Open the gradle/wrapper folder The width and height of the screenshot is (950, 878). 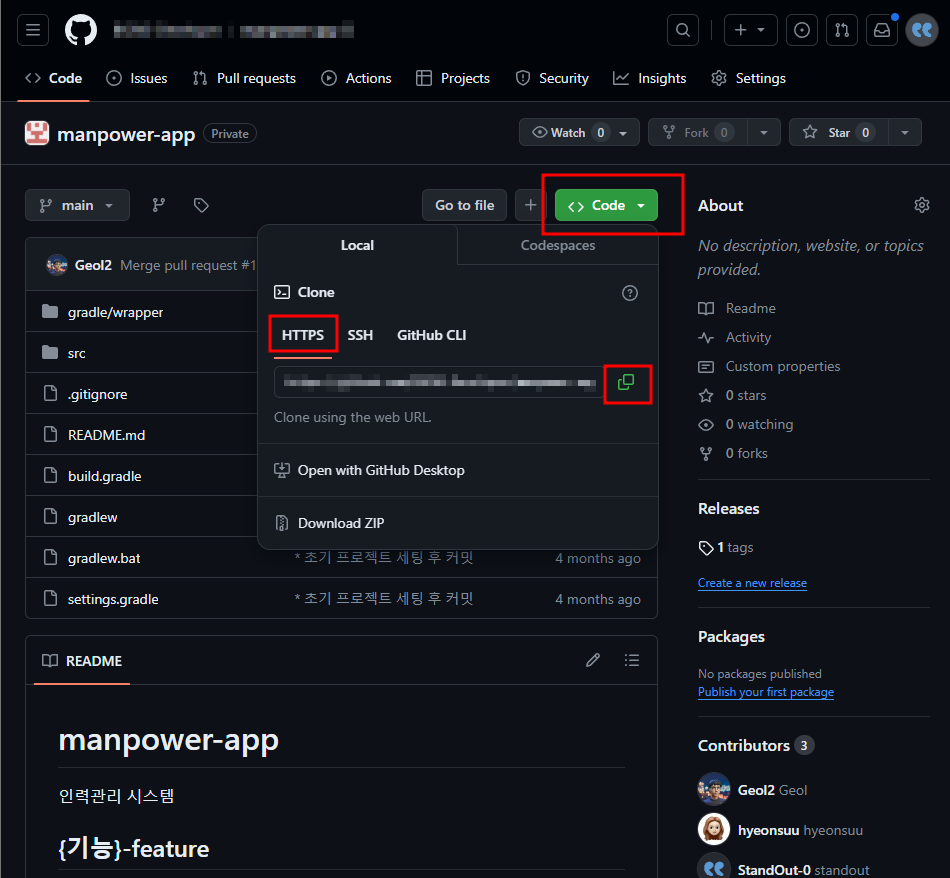pos(115,313)
